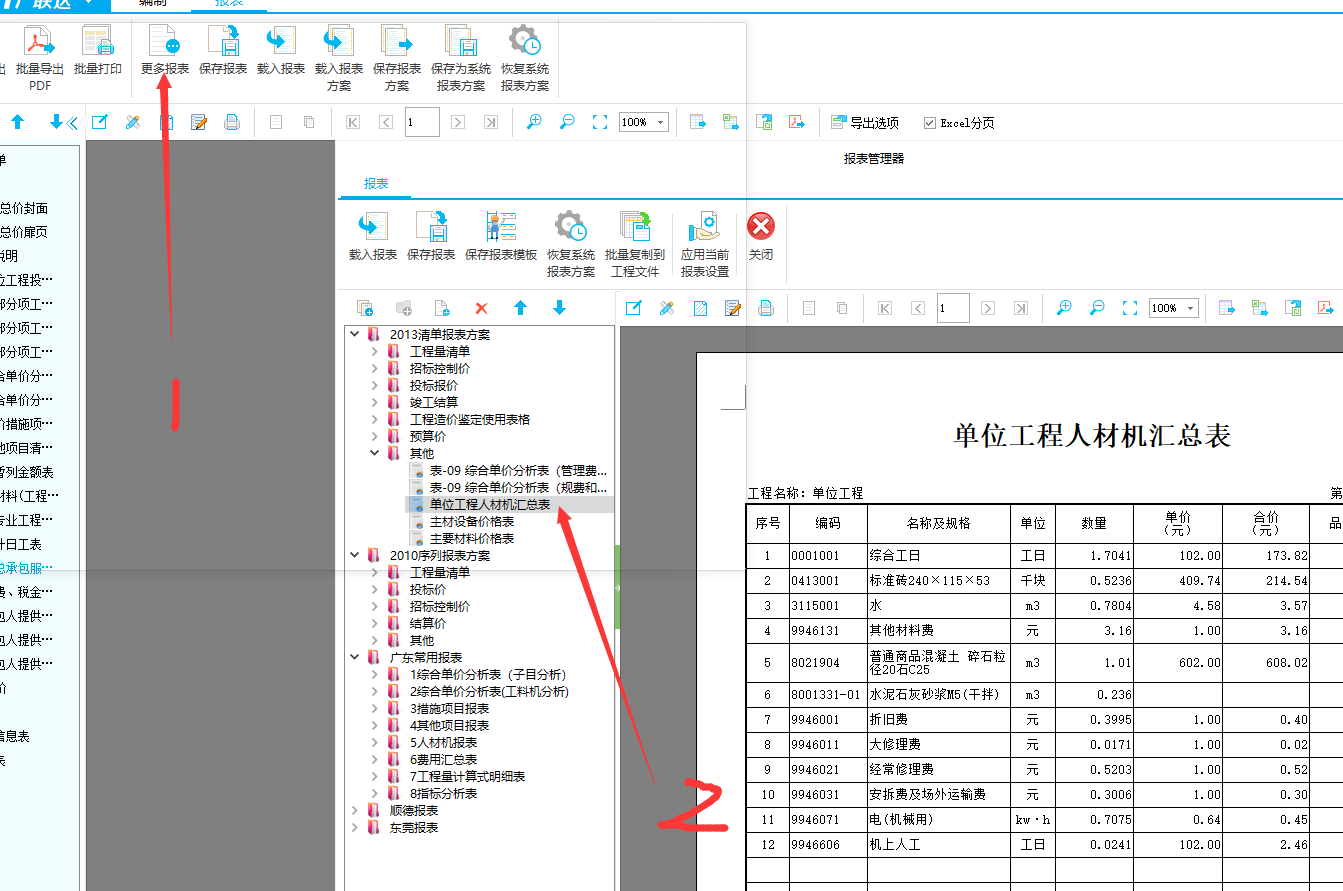Viewport: 1343px width, 891px height.
Task: Click page number field in main toolbar
Action: click(422, 122)
